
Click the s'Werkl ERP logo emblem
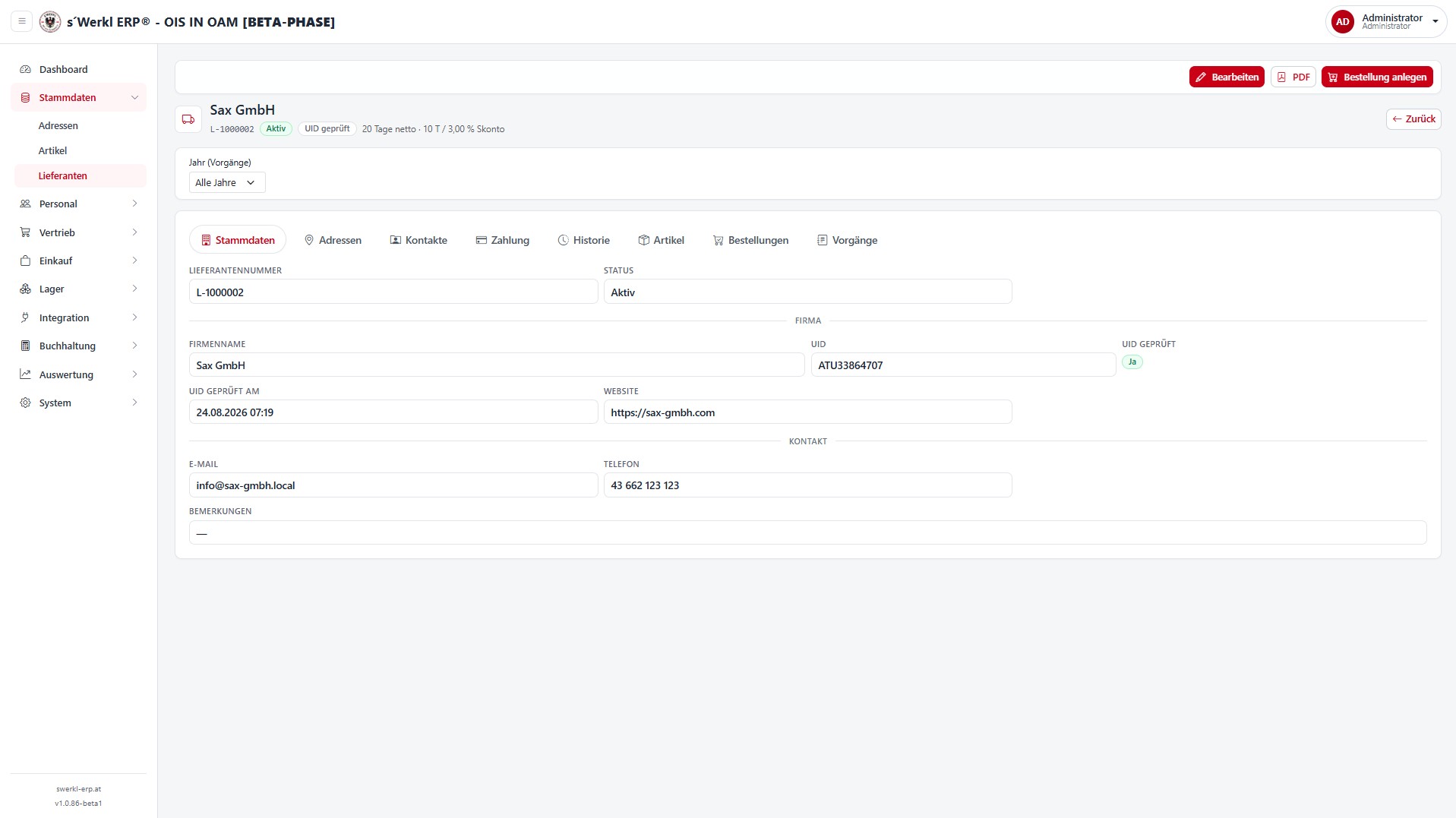[x=50, y=21]
